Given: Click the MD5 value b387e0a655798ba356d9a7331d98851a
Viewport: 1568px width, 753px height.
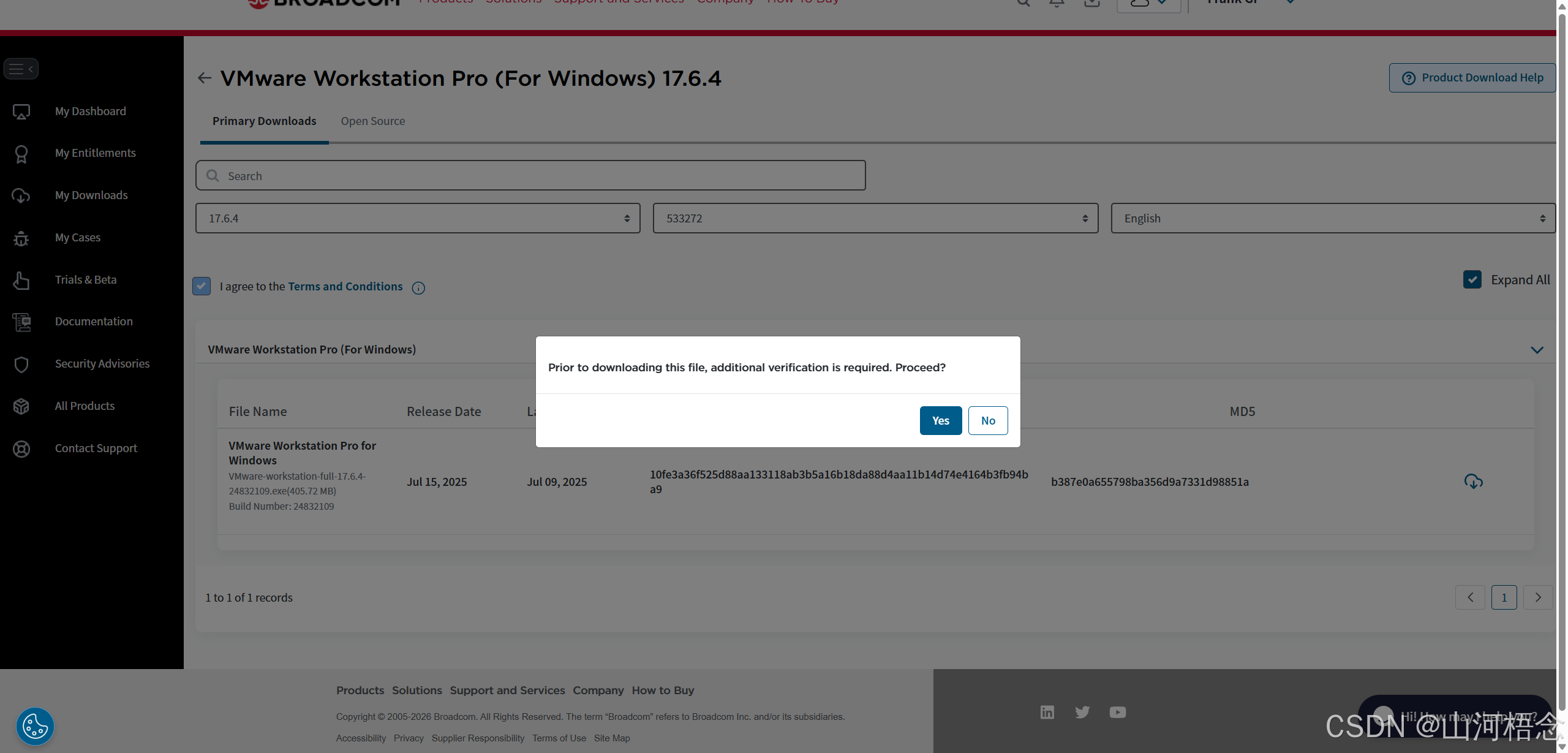Looking at the screenshot, I should point(1150,482).
